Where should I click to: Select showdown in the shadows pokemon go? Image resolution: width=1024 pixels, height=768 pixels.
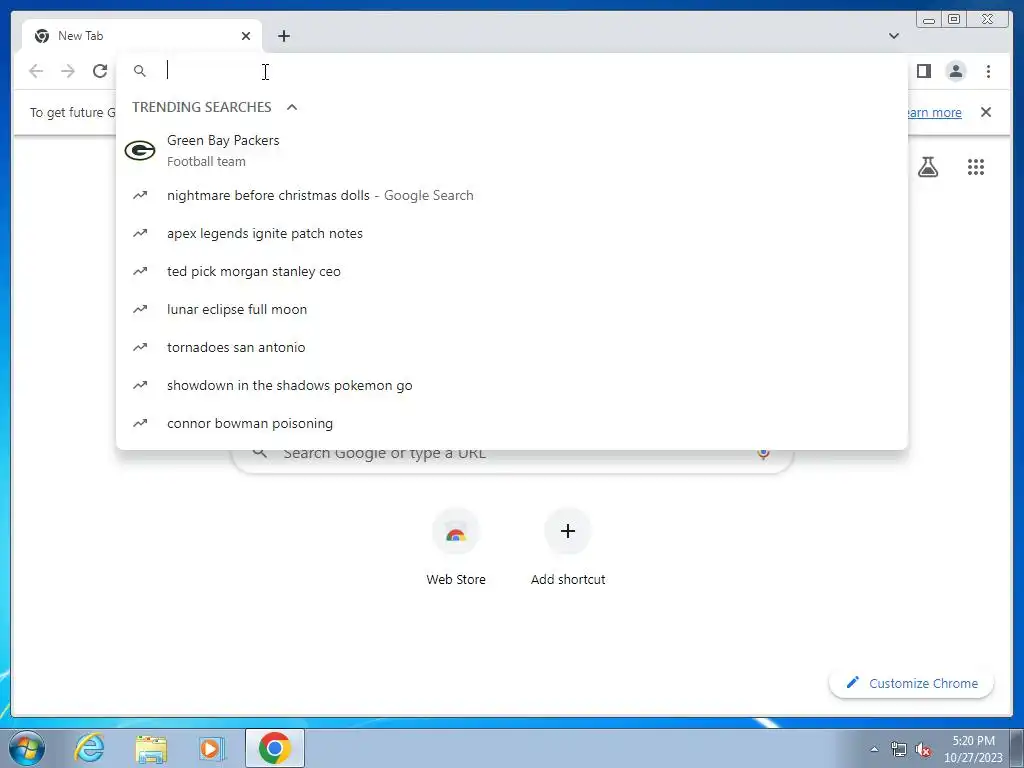pyautogui.click(x=511, y=385)
